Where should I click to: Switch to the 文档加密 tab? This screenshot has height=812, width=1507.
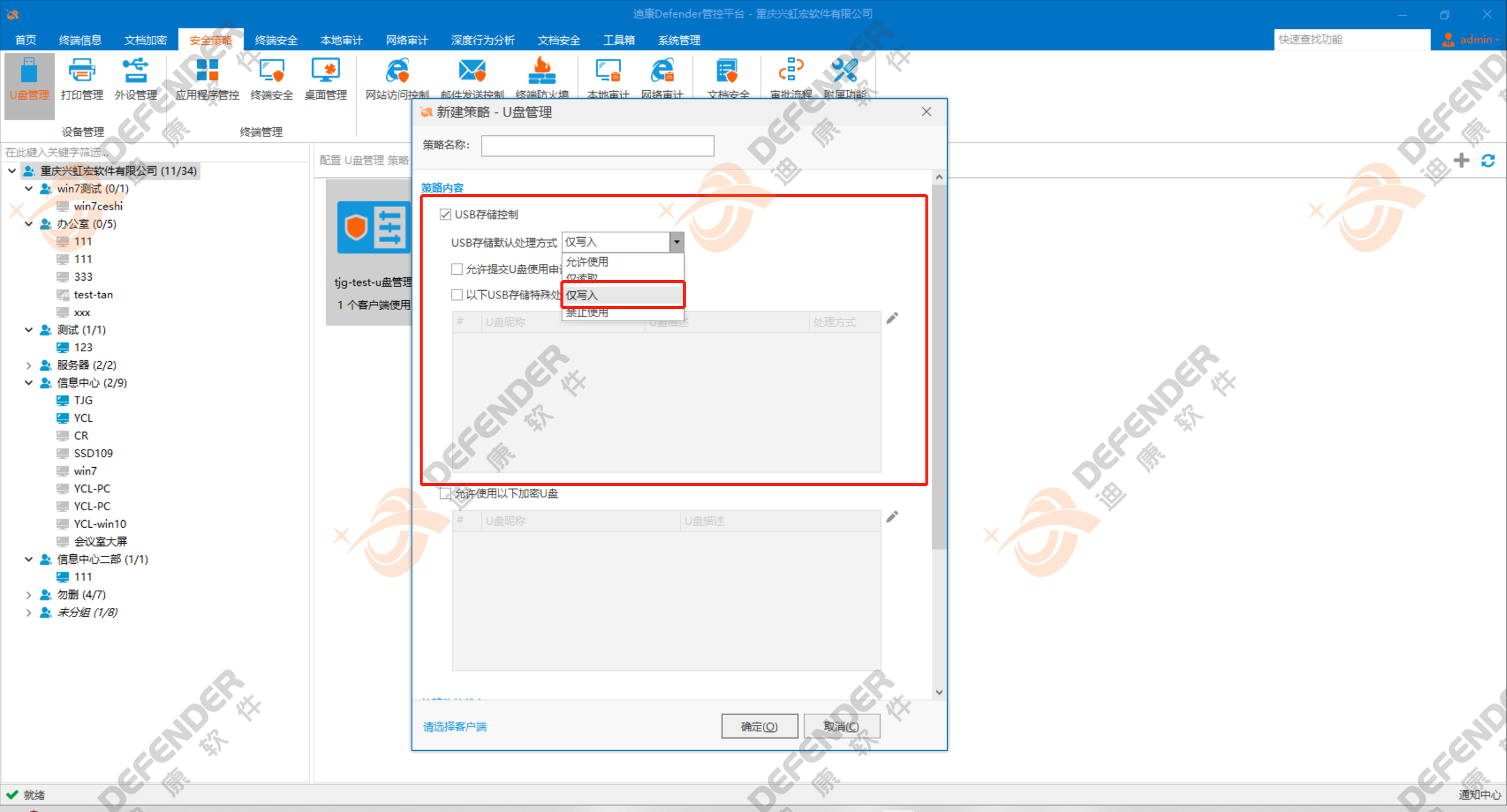coord(145,40)
